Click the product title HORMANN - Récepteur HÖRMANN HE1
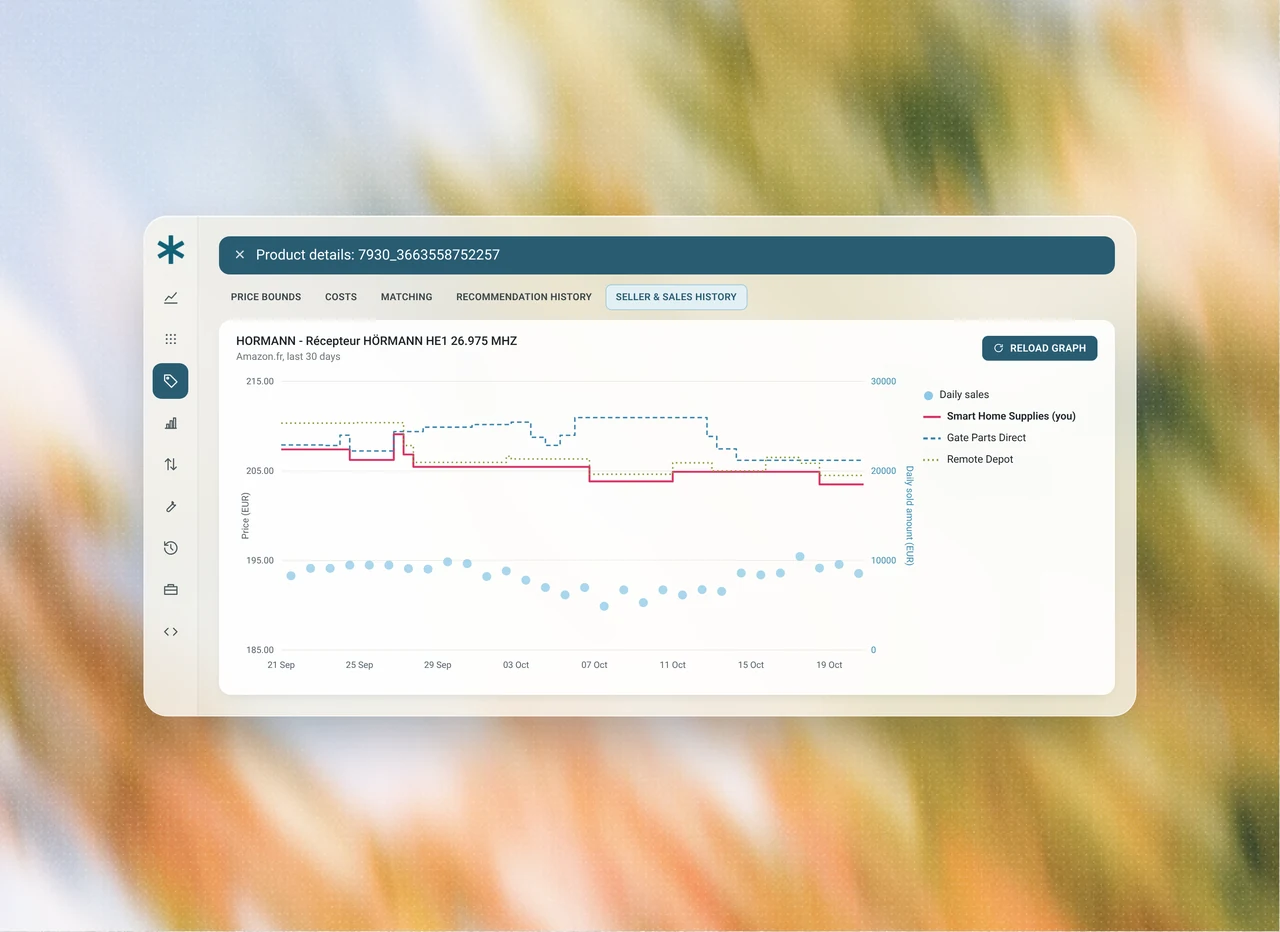1280x932 pixels. pos(377,341)
